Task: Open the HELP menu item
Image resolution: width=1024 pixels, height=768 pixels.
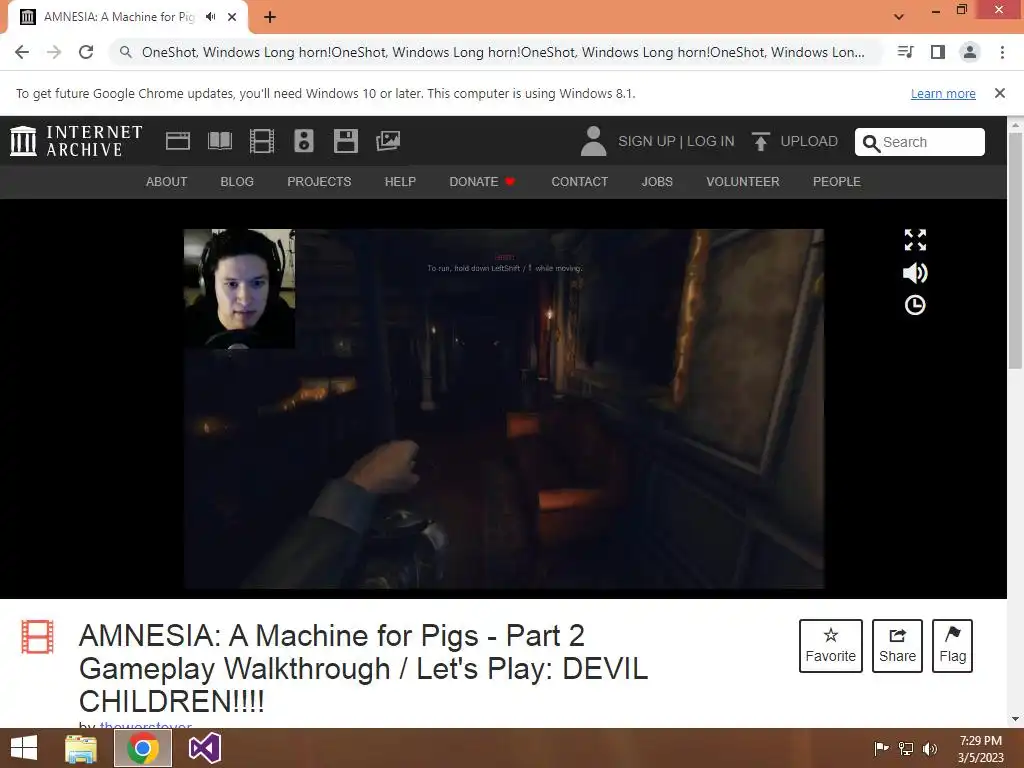Action: point(400,182)
